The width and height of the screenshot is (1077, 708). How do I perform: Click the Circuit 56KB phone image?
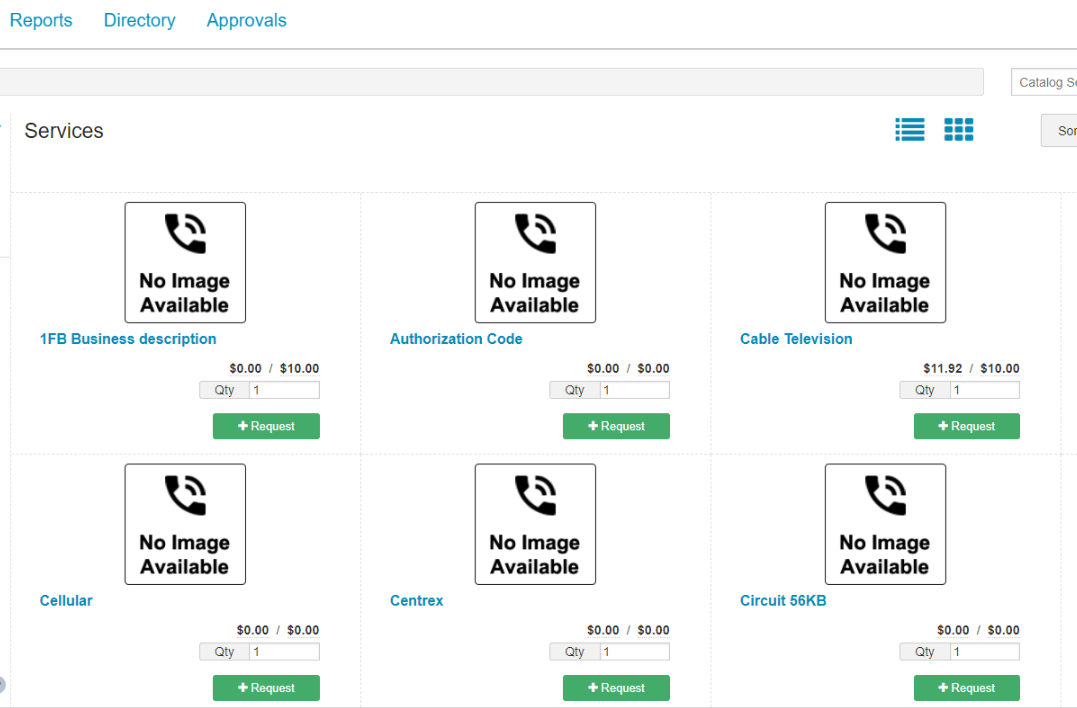coord(885,524)
